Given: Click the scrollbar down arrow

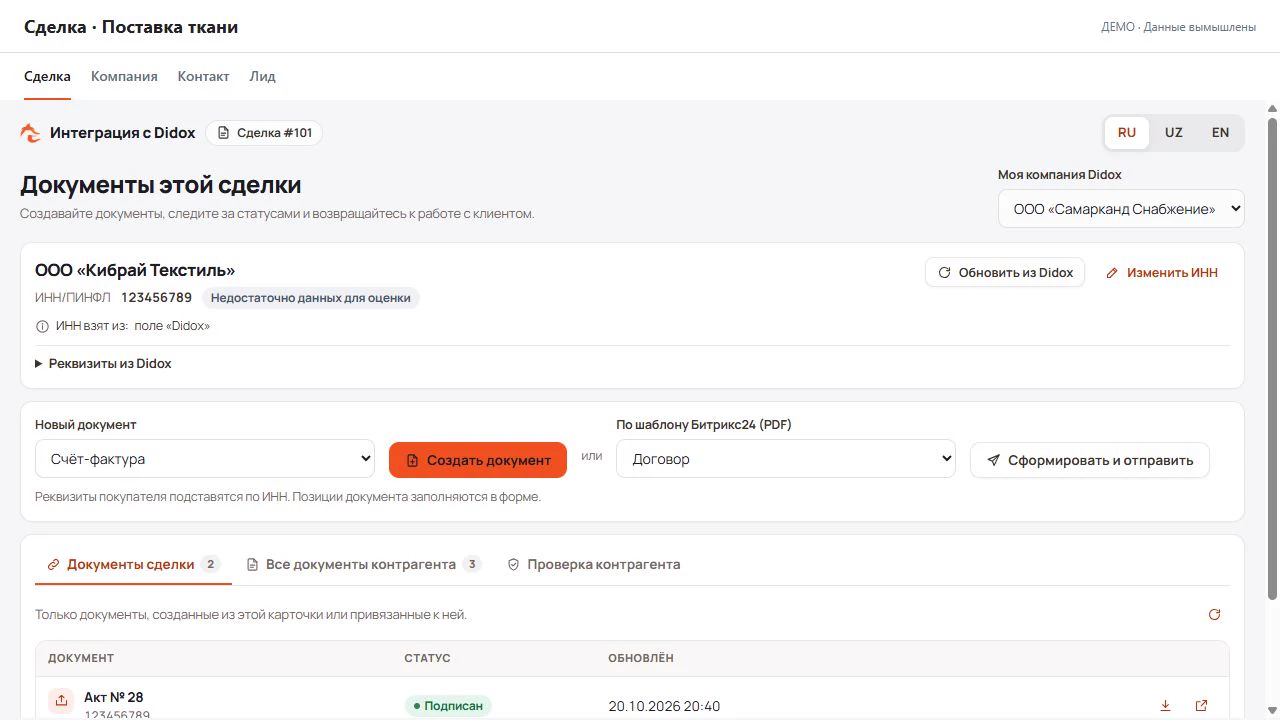Looking at the screenshot, I should click(x=1272, y=712).
